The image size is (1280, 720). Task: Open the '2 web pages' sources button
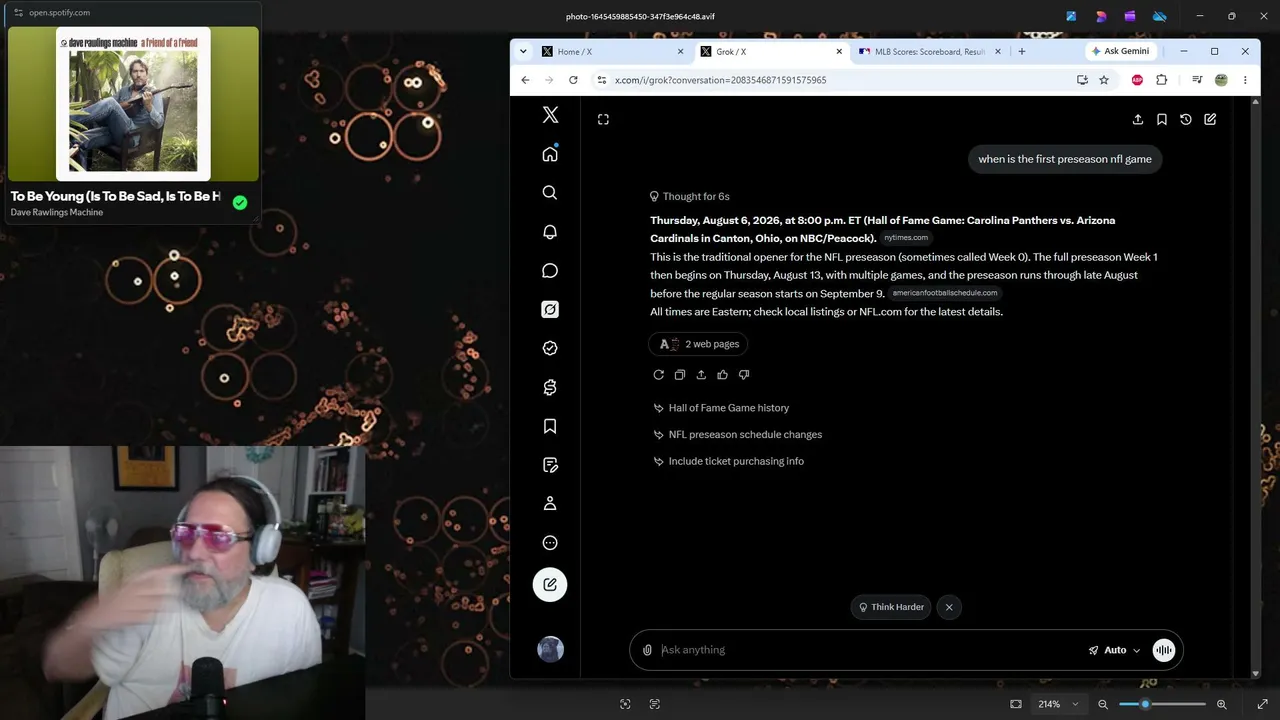pyautogui.click(x=699, y=344)
